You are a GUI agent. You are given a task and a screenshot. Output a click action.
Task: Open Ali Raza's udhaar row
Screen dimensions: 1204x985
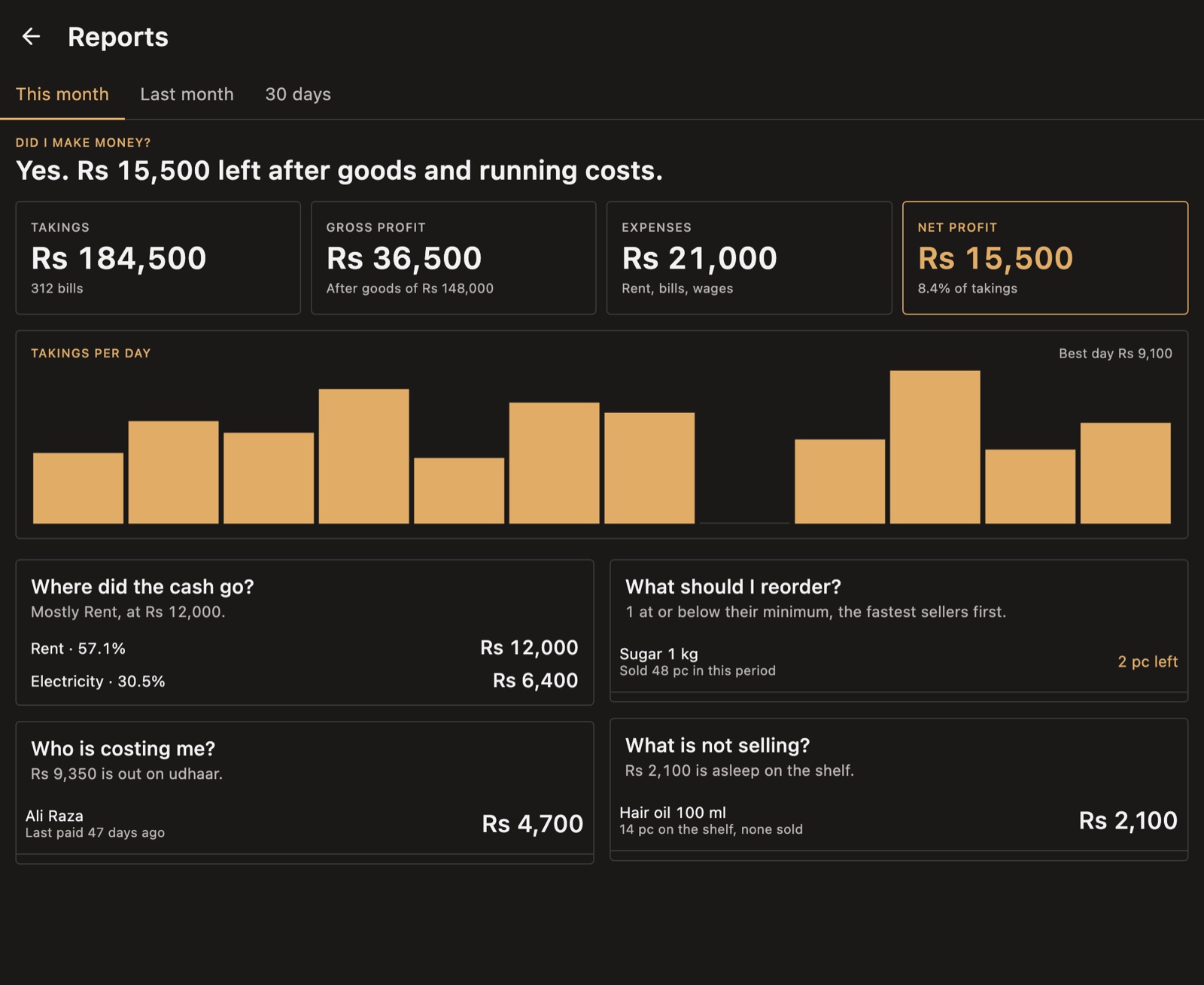(305, 824)
